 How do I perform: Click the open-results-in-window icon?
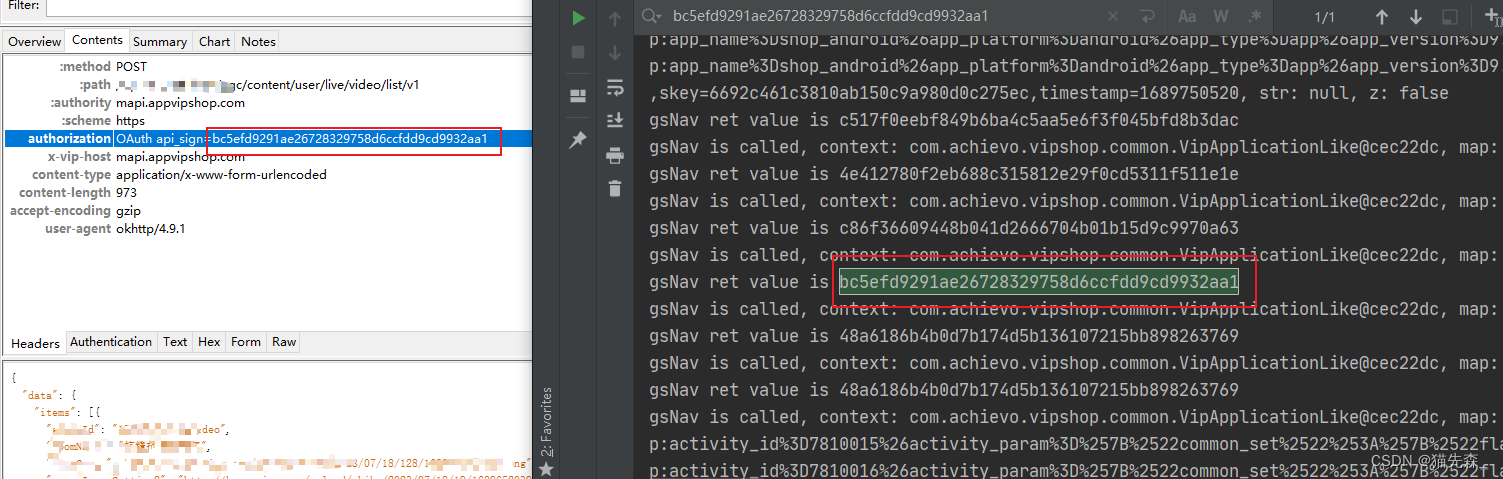coord(1450,17)
